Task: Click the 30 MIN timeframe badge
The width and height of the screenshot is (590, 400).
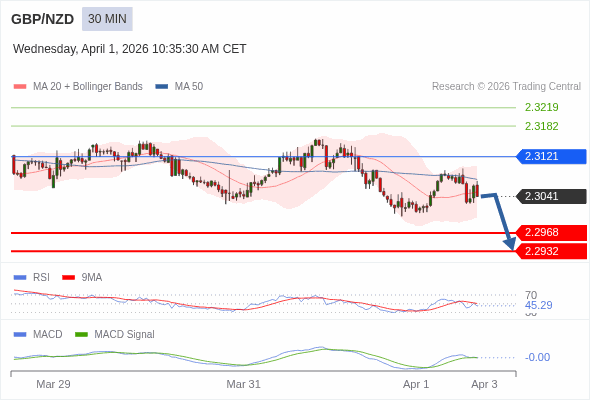Action: point(107,19)
